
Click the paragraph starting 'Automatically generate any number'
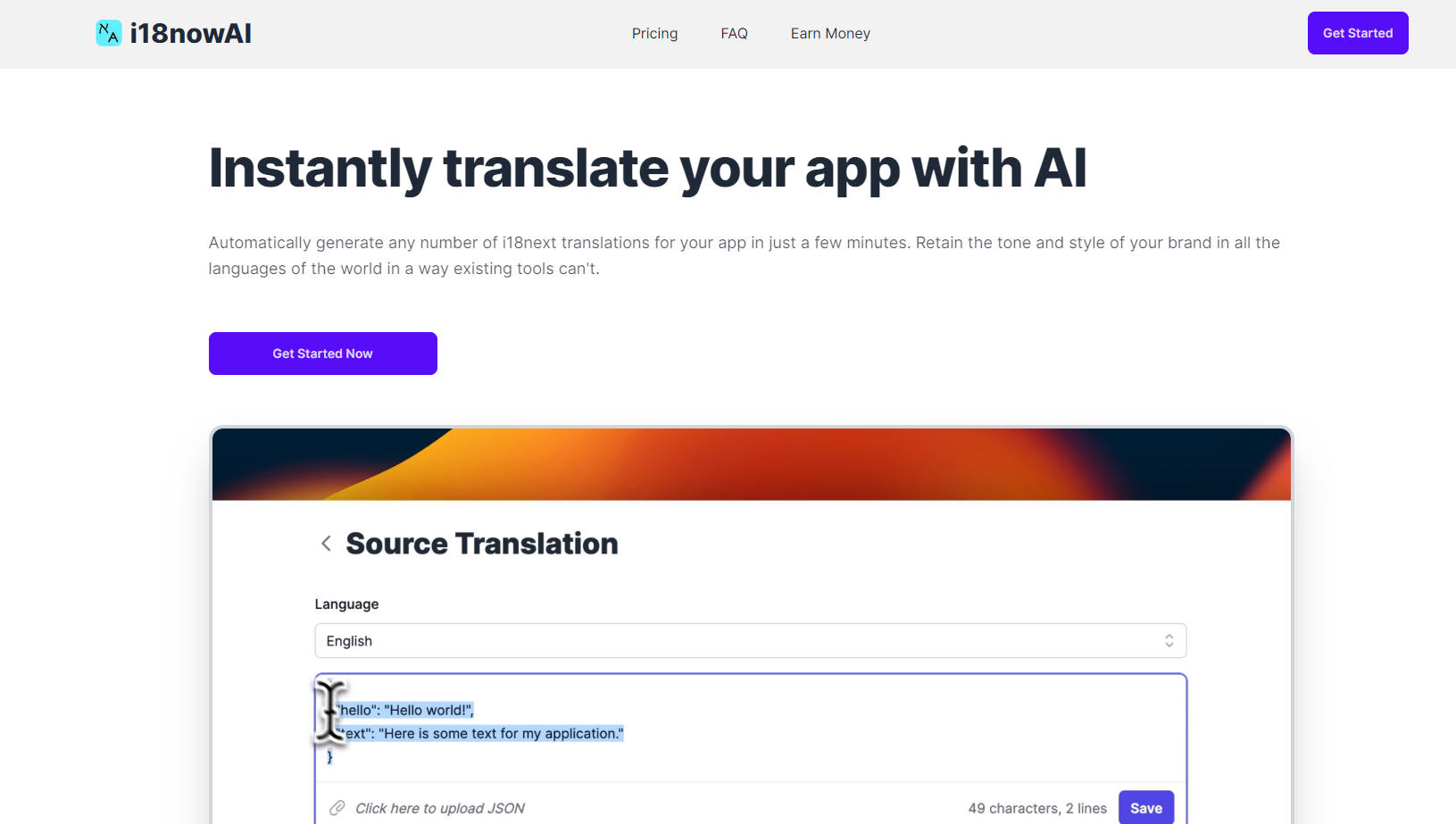(745, 255)
